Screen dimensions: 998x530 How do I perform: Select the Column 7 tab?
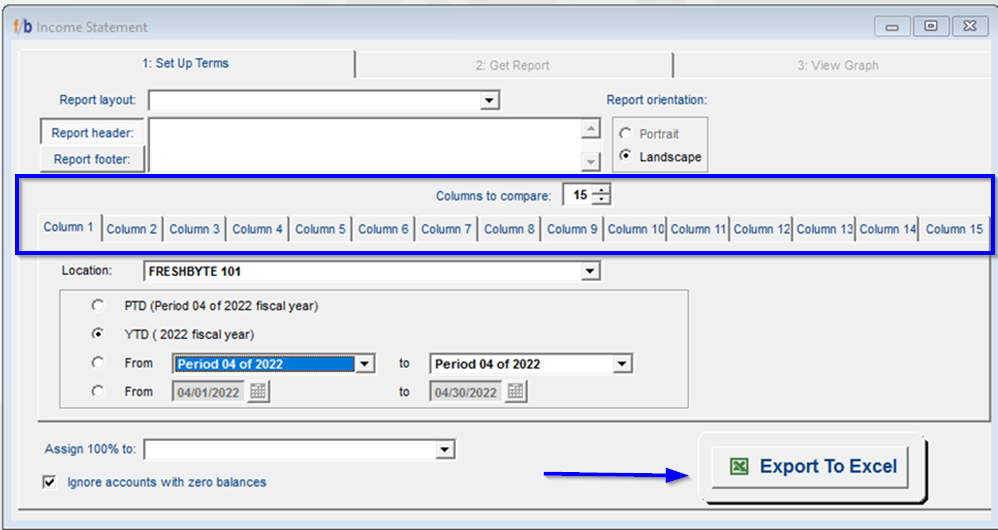(447, 229)
